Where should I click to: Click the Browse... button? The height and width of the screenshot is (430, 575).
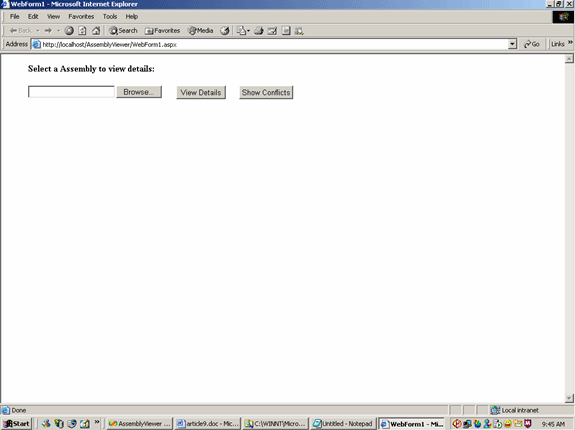coord(139,92)
